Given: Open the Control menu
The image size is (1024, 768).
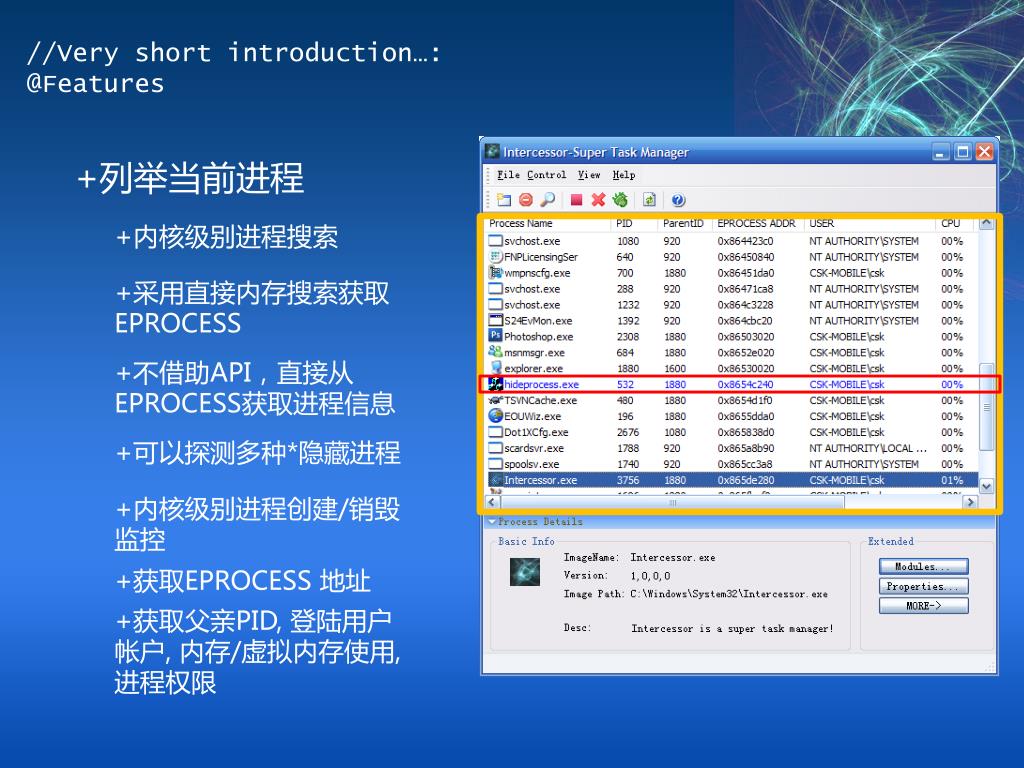Looking at the screenshot, I should point(546,175).
